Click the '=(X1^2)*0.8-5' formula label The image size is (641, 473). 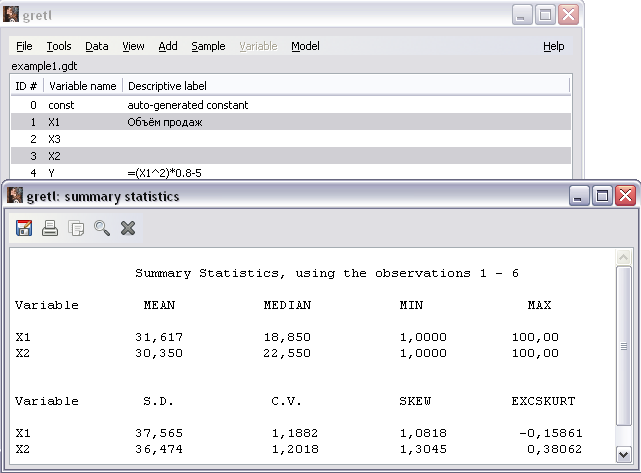pos(164,173)
